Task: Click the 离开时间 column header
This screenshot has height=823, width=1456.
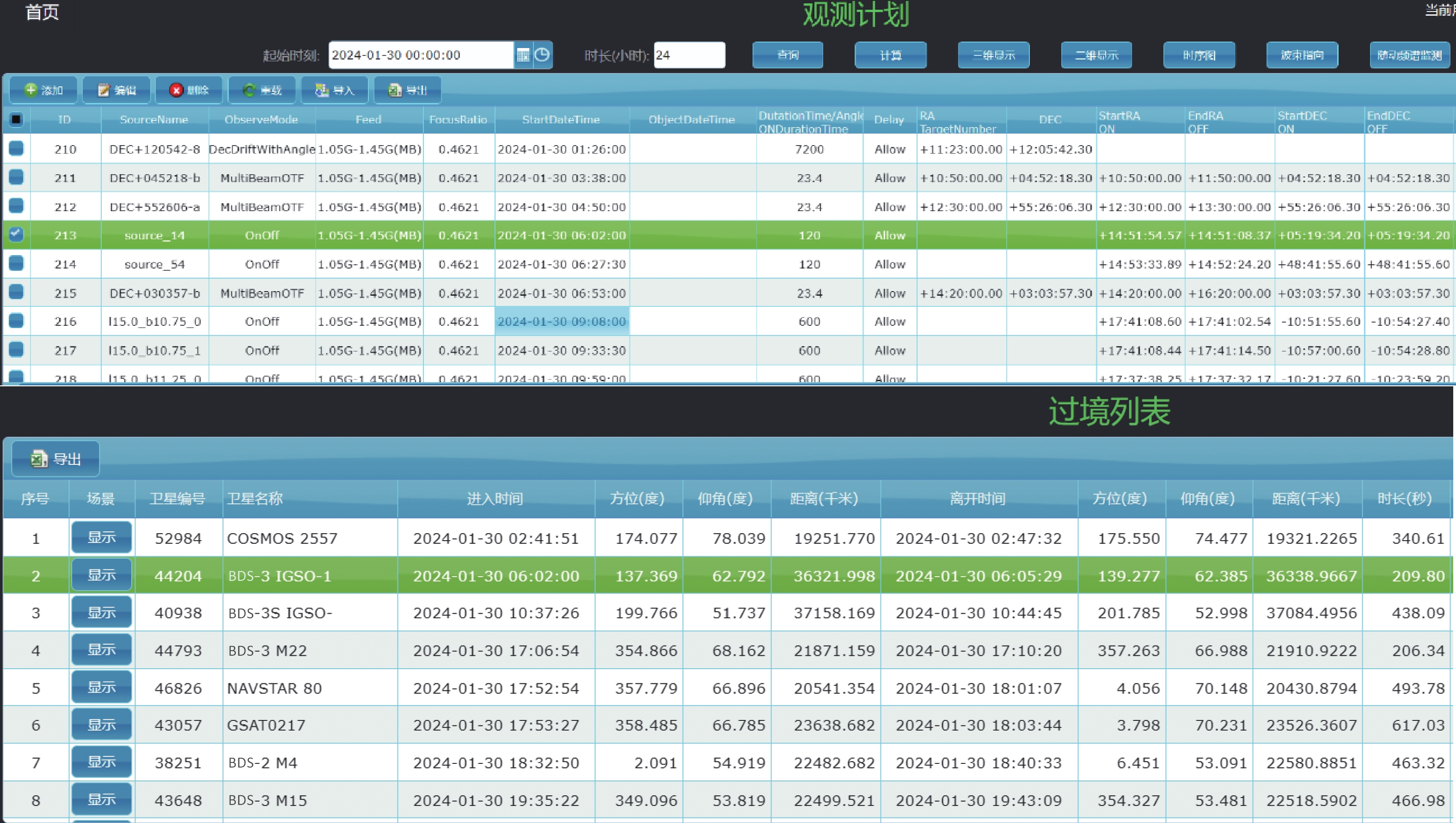Action: tap(979, 499)
